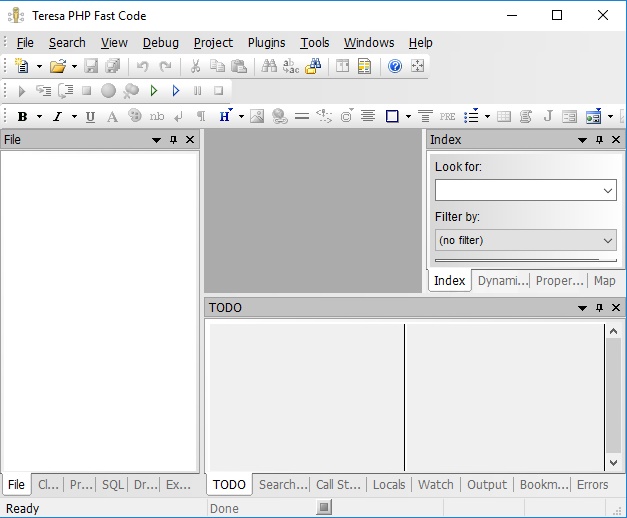The height and width of the screenshot is (518, 627).
Task: Open the Debug menu
Action: click(161, 42)
